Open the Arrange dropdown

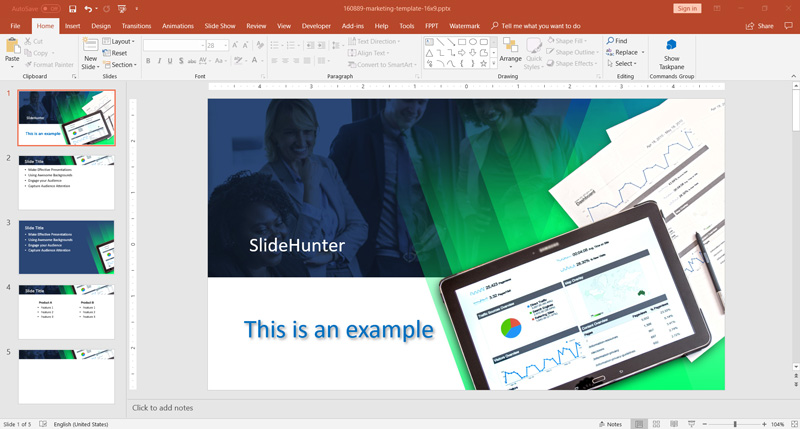click(510, 54)
